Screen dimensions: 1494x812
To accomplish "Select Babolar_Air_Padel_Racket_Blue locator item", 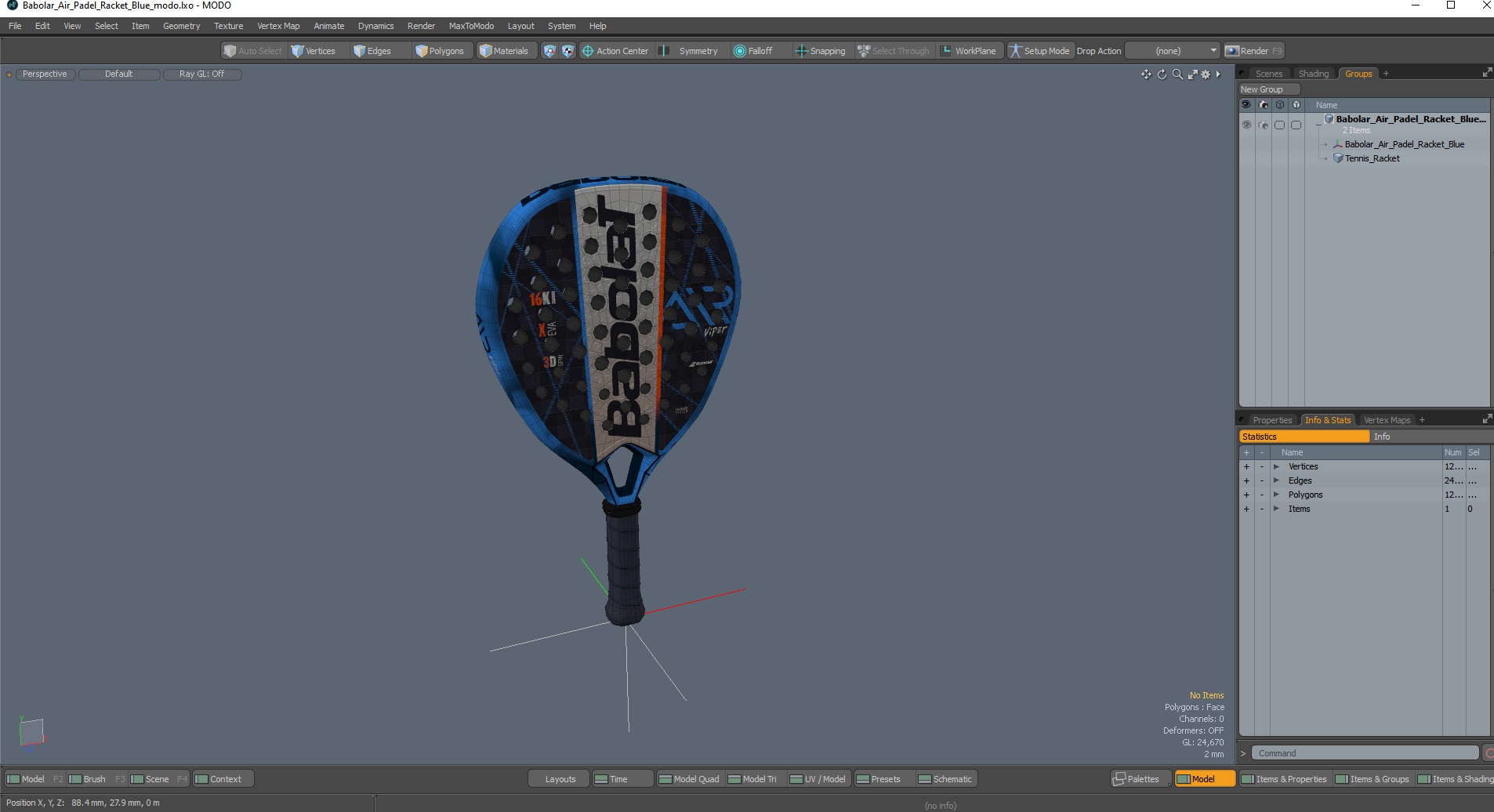I will pyautogui.click(x=1404, y=144).
